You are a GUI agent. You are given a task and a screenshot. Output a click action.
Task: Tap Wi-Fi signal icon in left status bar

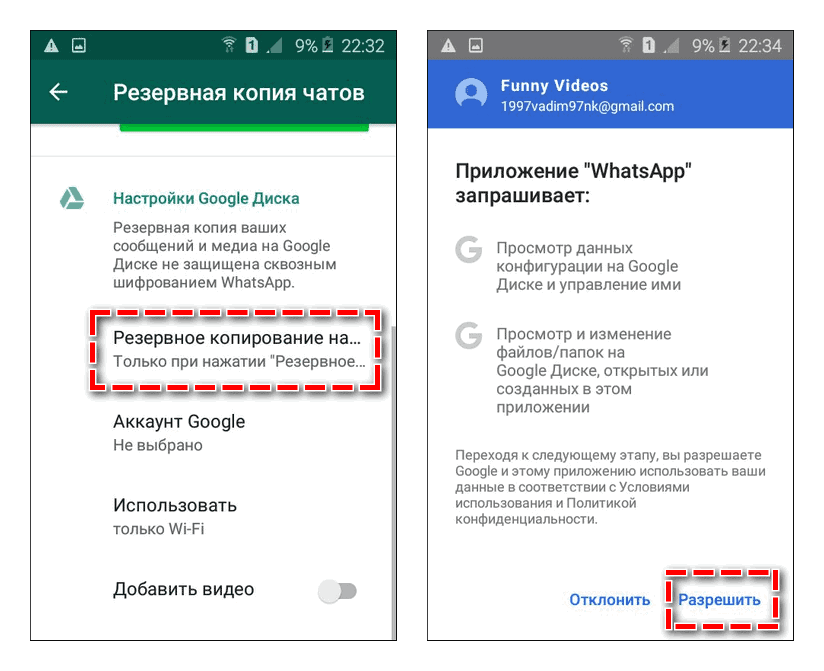click(x=229, y=45)
